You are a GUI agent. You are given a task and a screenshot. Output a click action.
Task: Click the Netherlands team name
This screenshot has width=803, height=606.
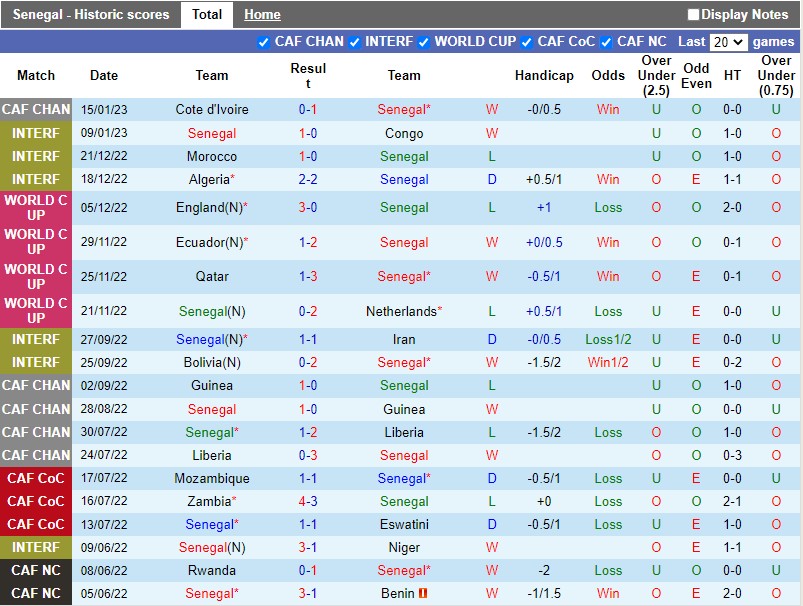coord(404,311)
